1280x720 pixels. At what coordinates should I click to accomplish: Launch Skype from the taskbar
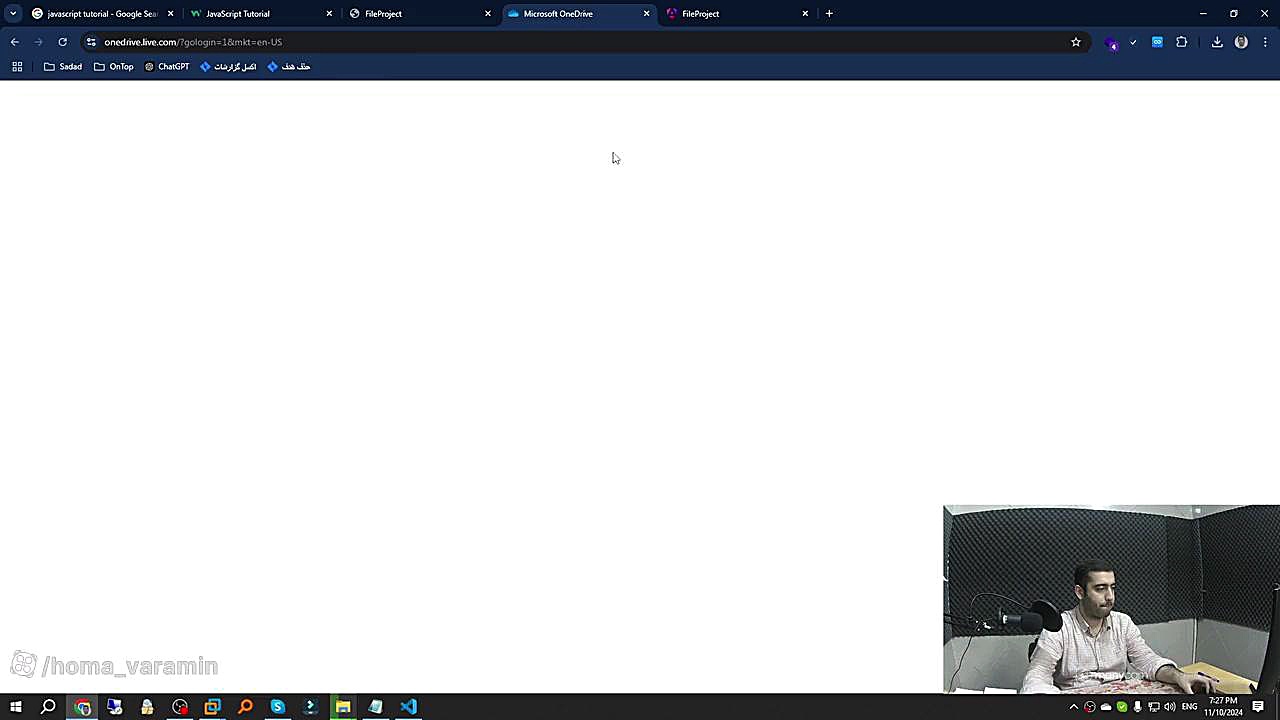point(278,707)
